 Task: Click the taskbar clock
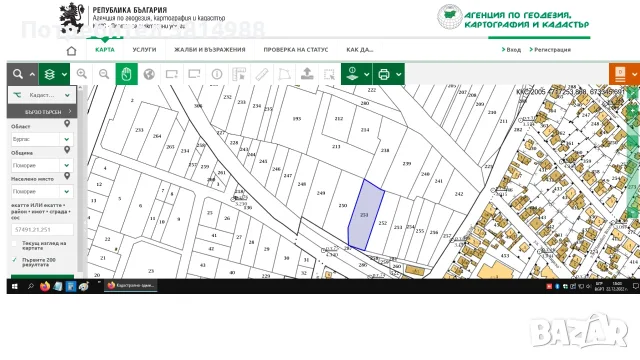(616, 286)
